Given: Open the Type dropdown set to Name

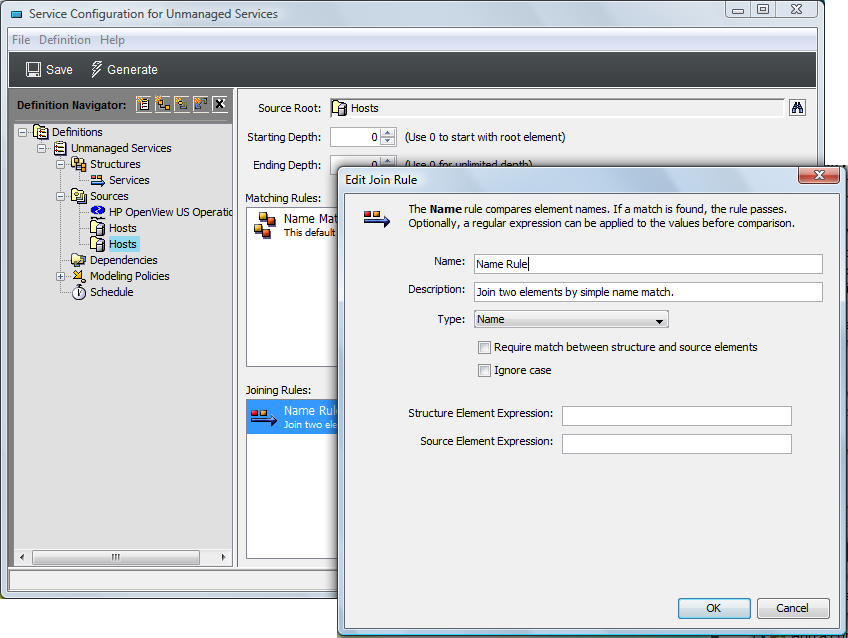Looking at the screenshot, I should point(571,319).
